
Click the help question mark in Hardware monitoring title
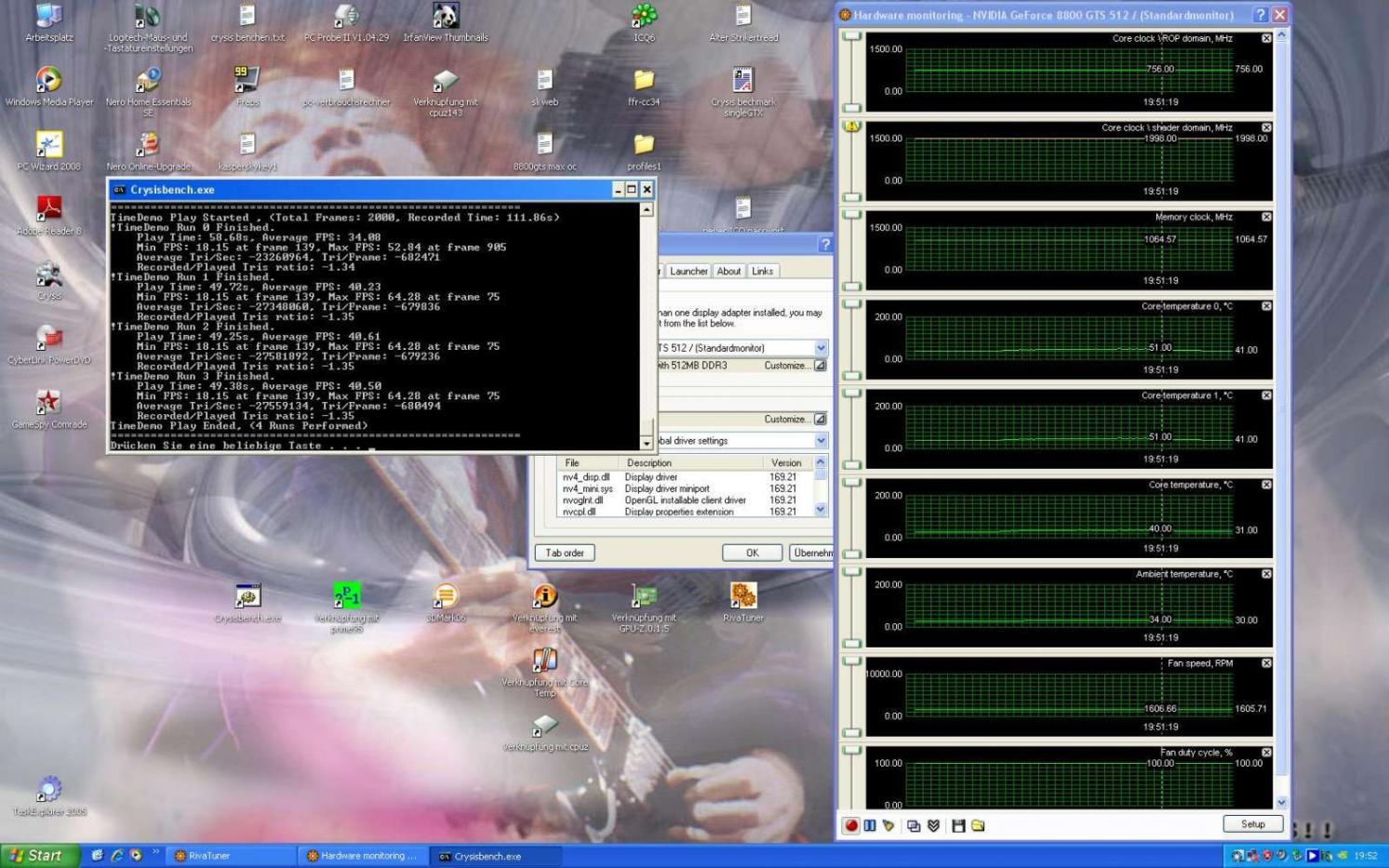pyautogui.click(x=1261, y=15)
